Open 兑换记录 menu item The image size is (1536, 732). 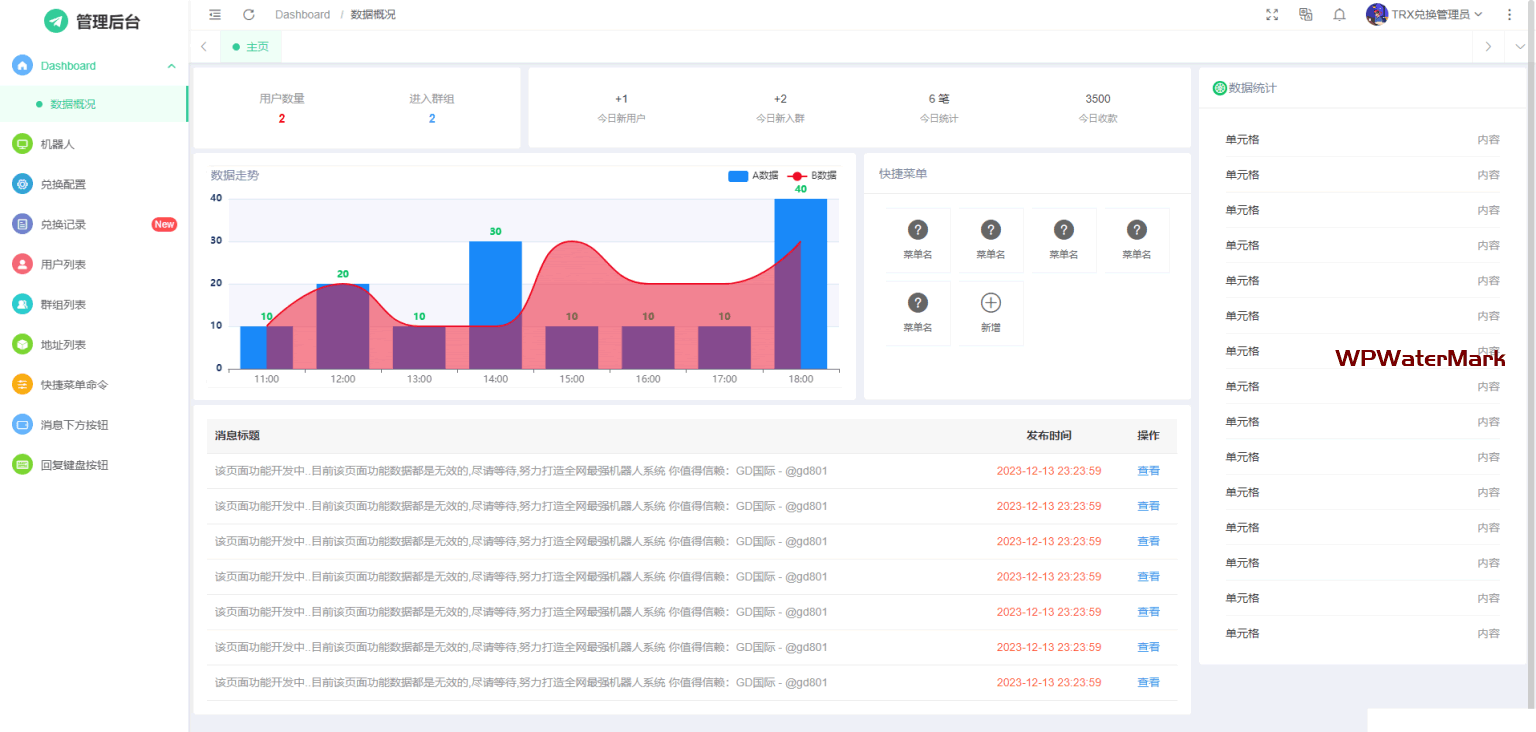coord(63,224)
